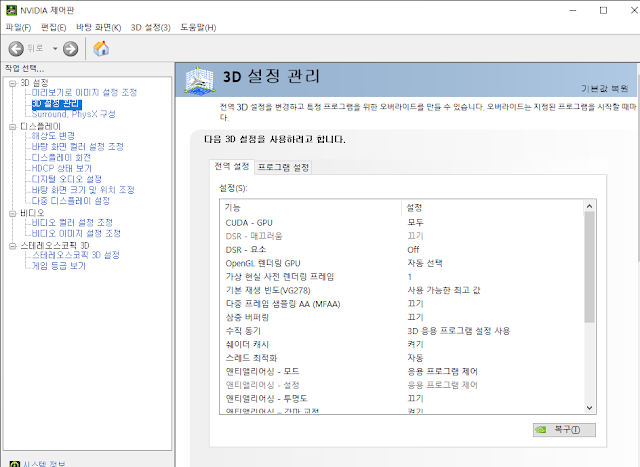Open 다중 디스플레이 설정
Screen dimensions: 640x467
click(x=71, y=201)
